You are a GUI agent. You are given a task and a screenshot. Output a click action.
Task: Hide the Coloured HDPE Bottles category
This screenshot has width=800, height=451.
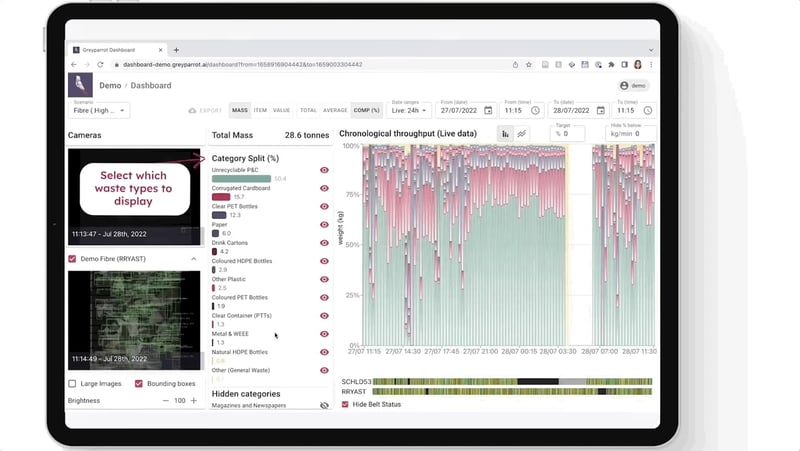point(324,261)
